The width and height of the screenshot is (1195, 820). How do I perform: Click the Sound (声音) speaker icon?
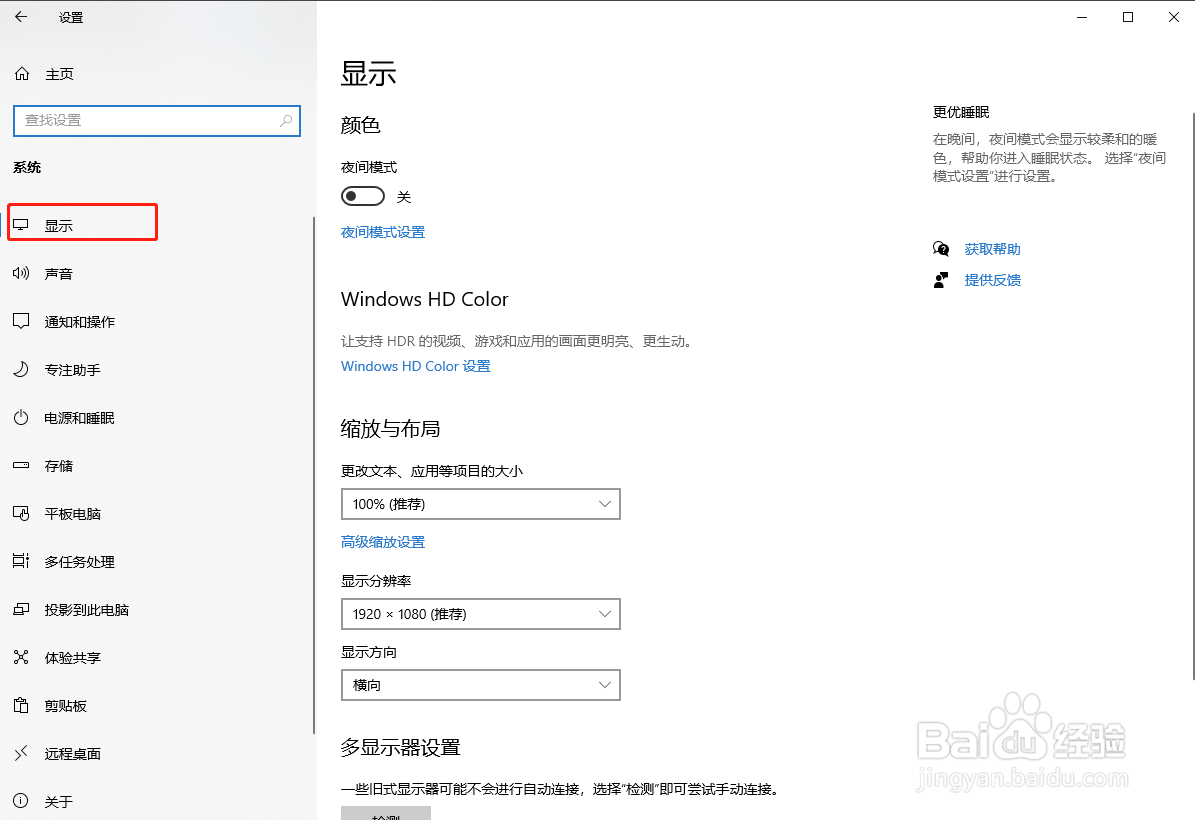pos(21,274)
